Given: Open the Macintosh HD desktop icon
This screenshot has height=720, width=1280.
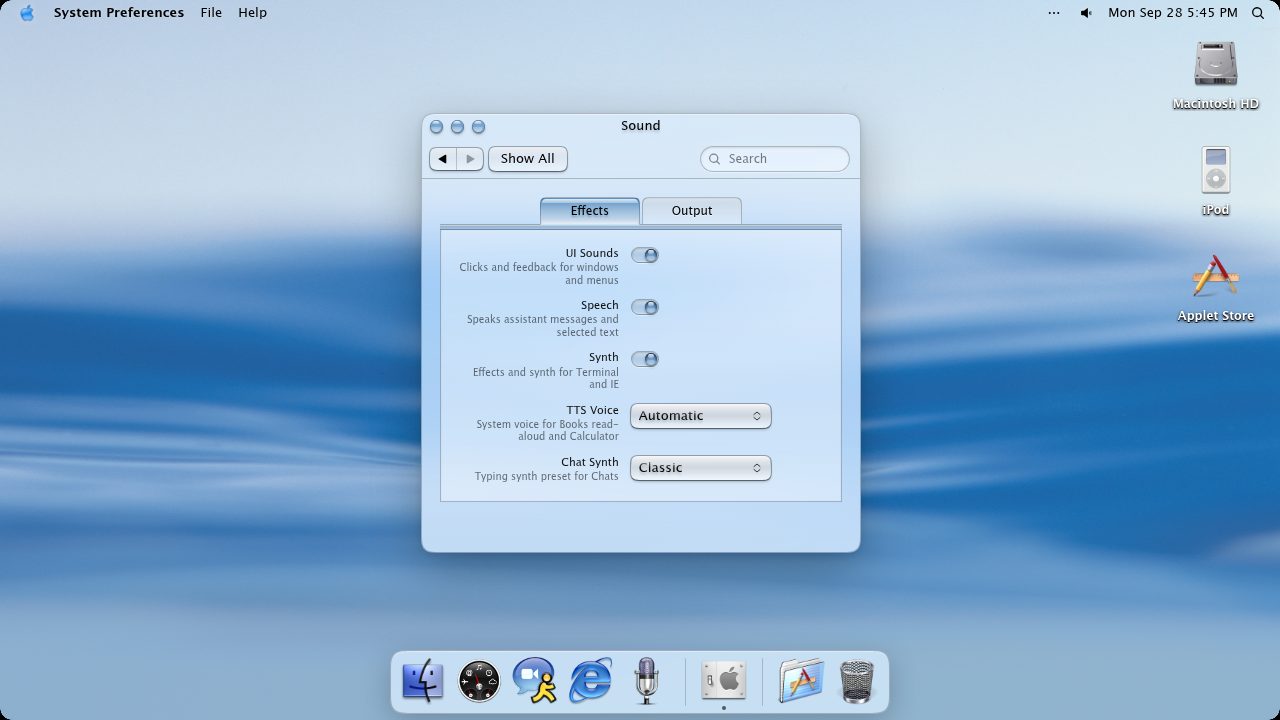Looking at the screenshot, I should [x=1216, y=76].
